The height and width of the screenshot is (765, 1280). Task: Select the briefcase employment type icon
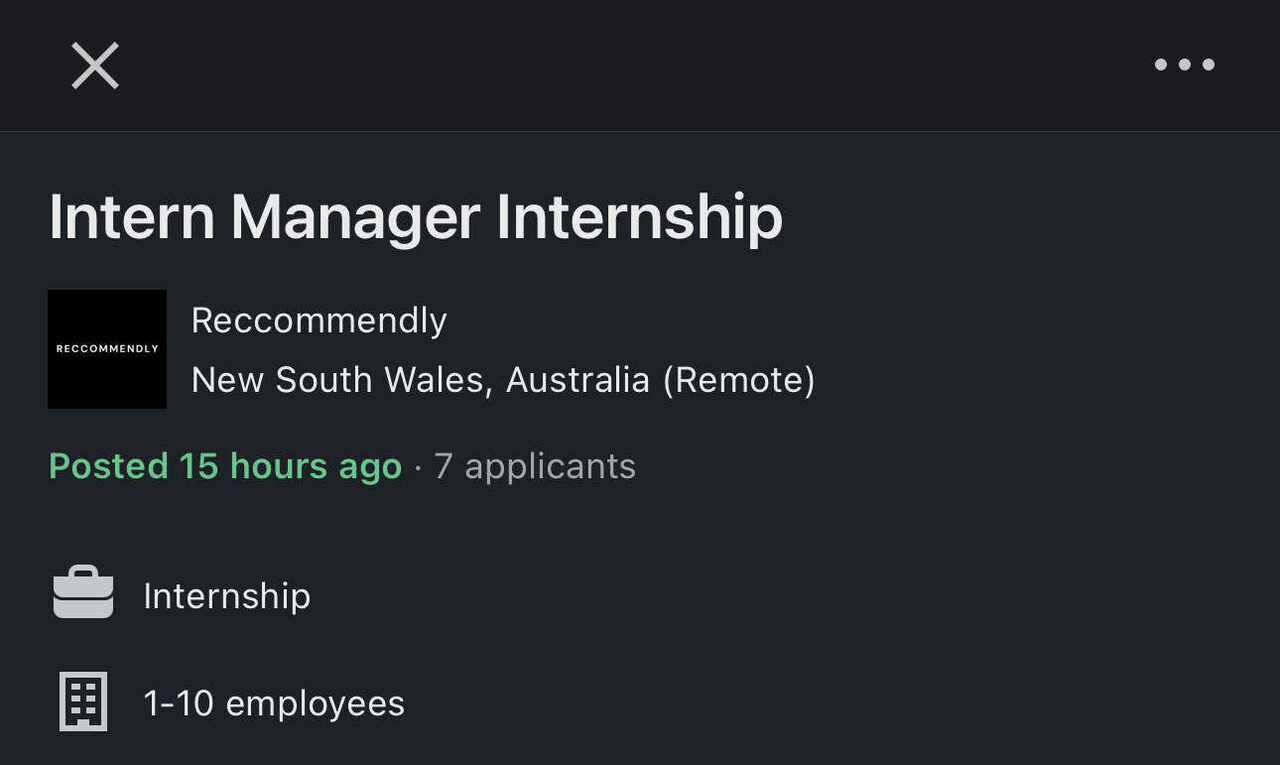coord(84,593)
